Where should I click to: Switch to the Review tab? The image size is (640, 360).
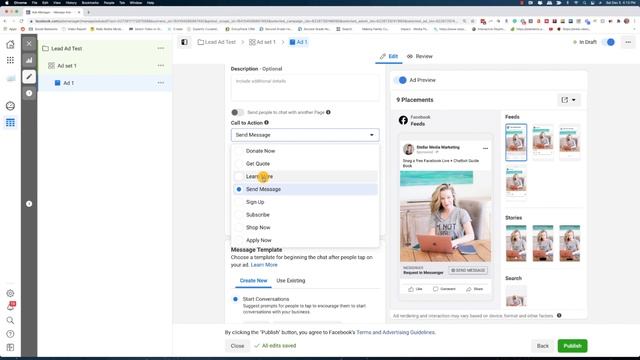420,56
